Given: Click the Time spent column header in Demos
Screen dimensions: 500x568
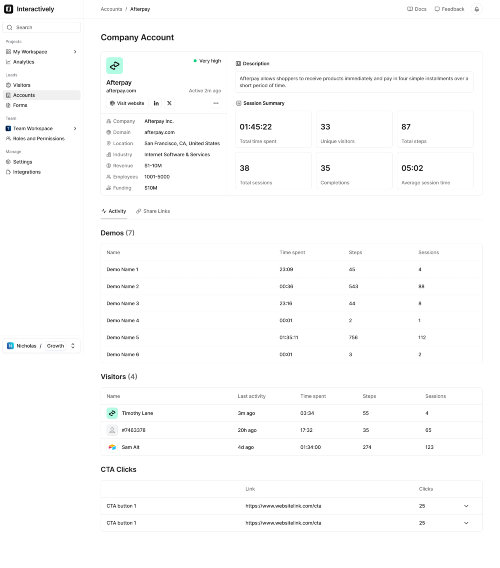Looking at the screenshot, I should click(292, 252).
